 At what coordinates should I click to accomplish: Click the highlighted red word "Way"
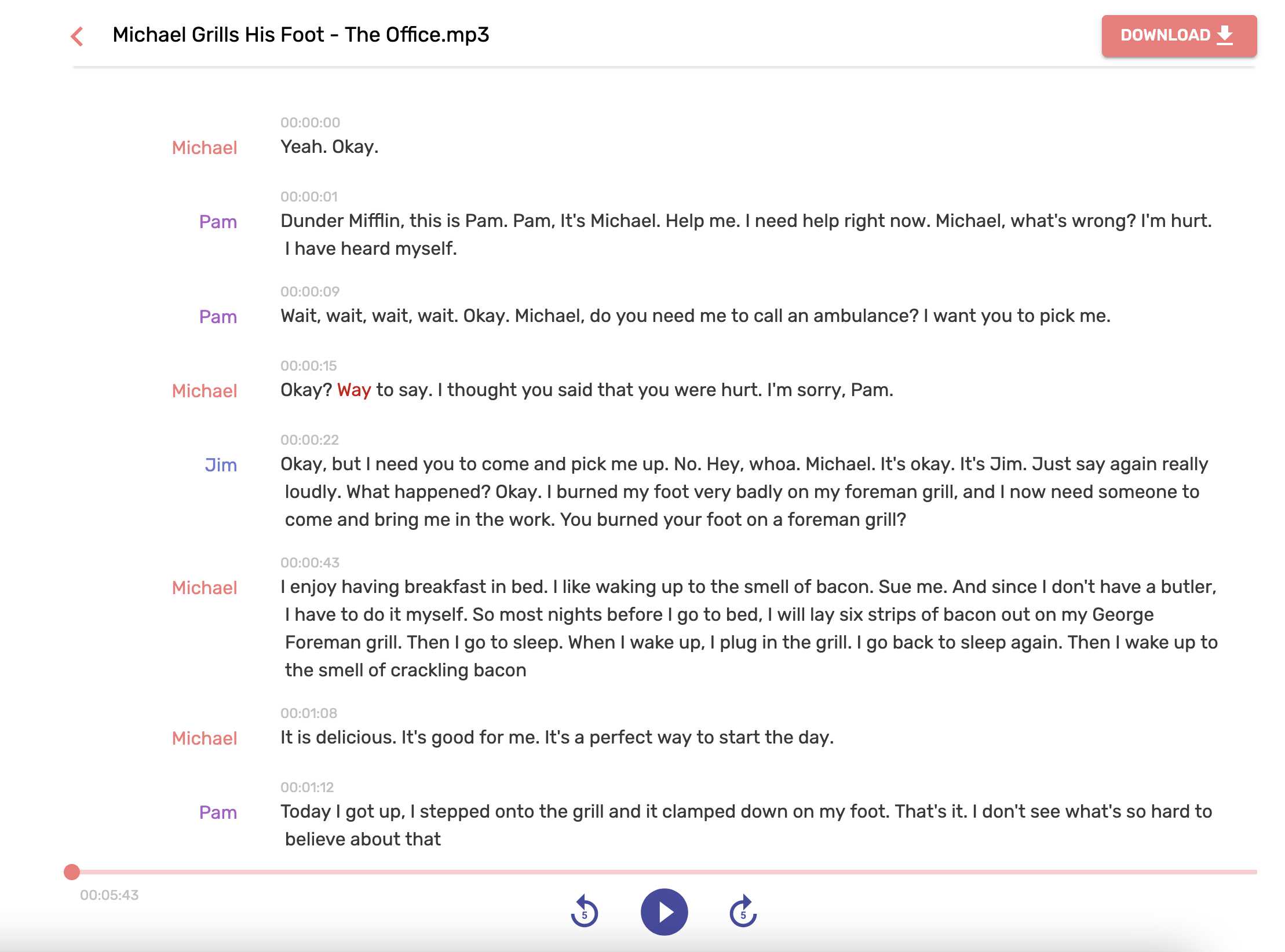pyautogui.click(x=354, y=390)
